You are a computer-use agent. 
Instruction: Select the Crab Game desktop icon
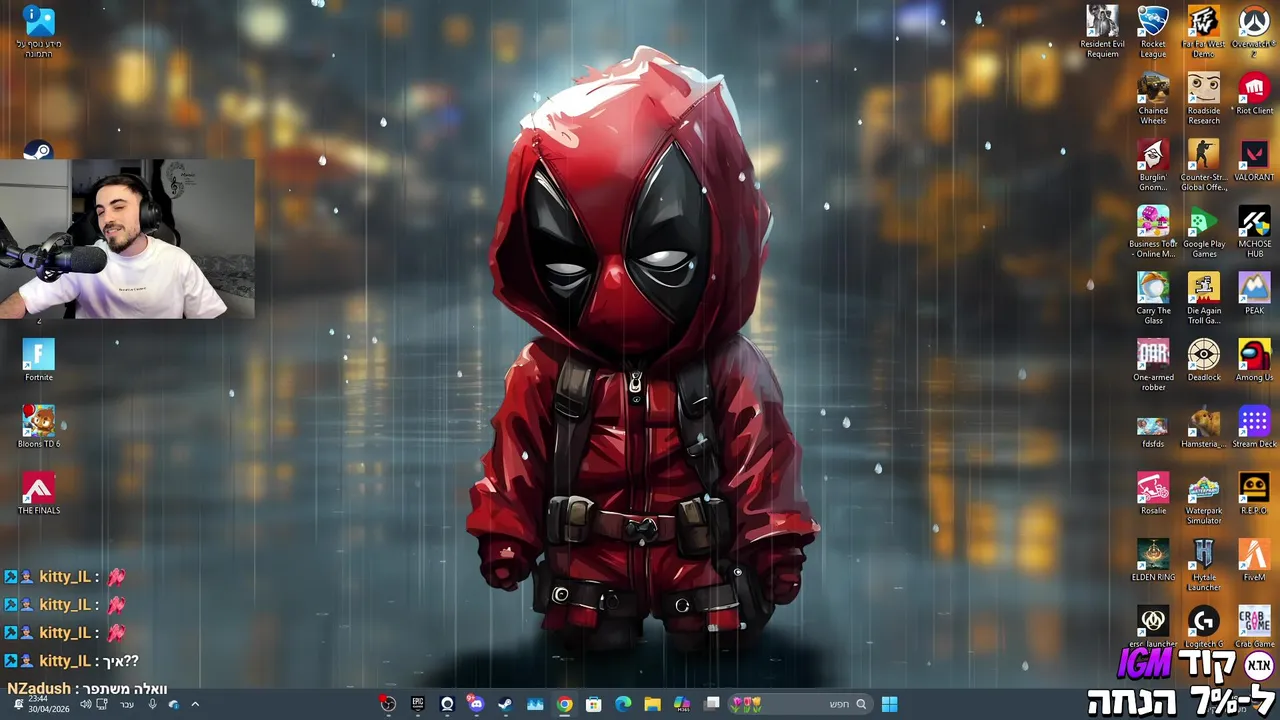1254,627
